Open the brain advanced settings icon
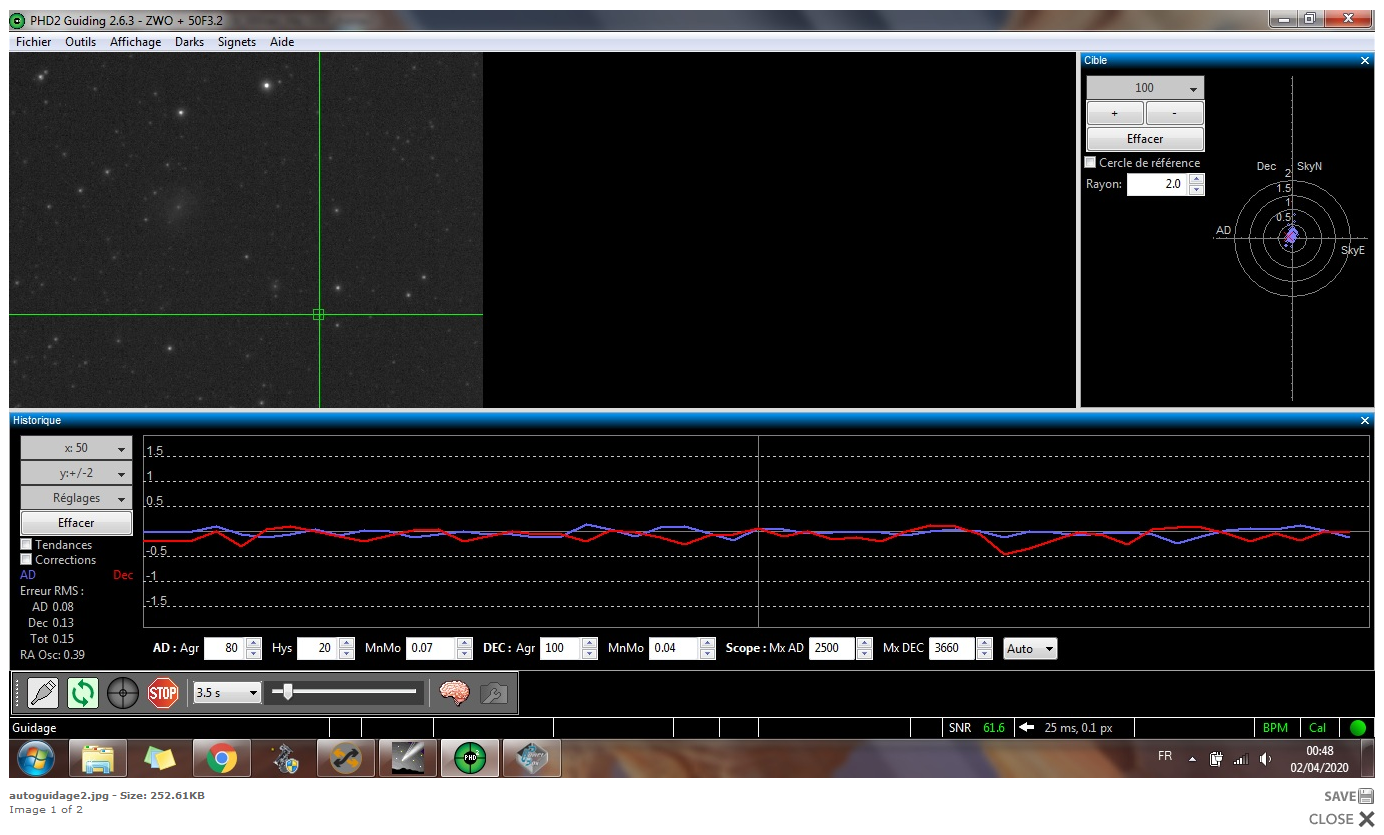 coord(455,692)
